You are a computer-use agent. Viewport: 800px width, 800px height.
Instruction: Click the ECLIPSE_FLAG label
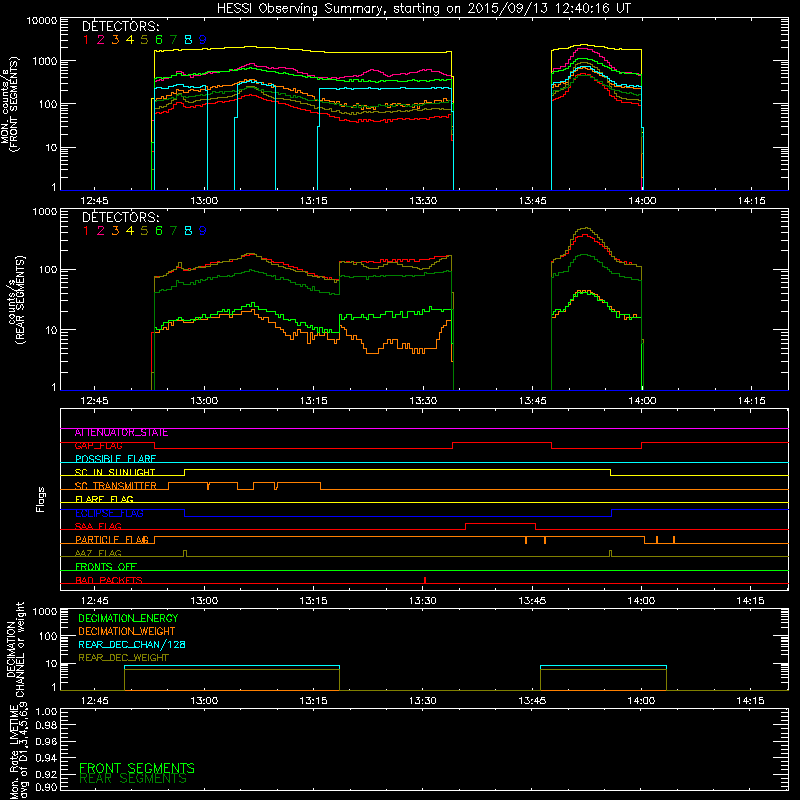click(109, 513)
